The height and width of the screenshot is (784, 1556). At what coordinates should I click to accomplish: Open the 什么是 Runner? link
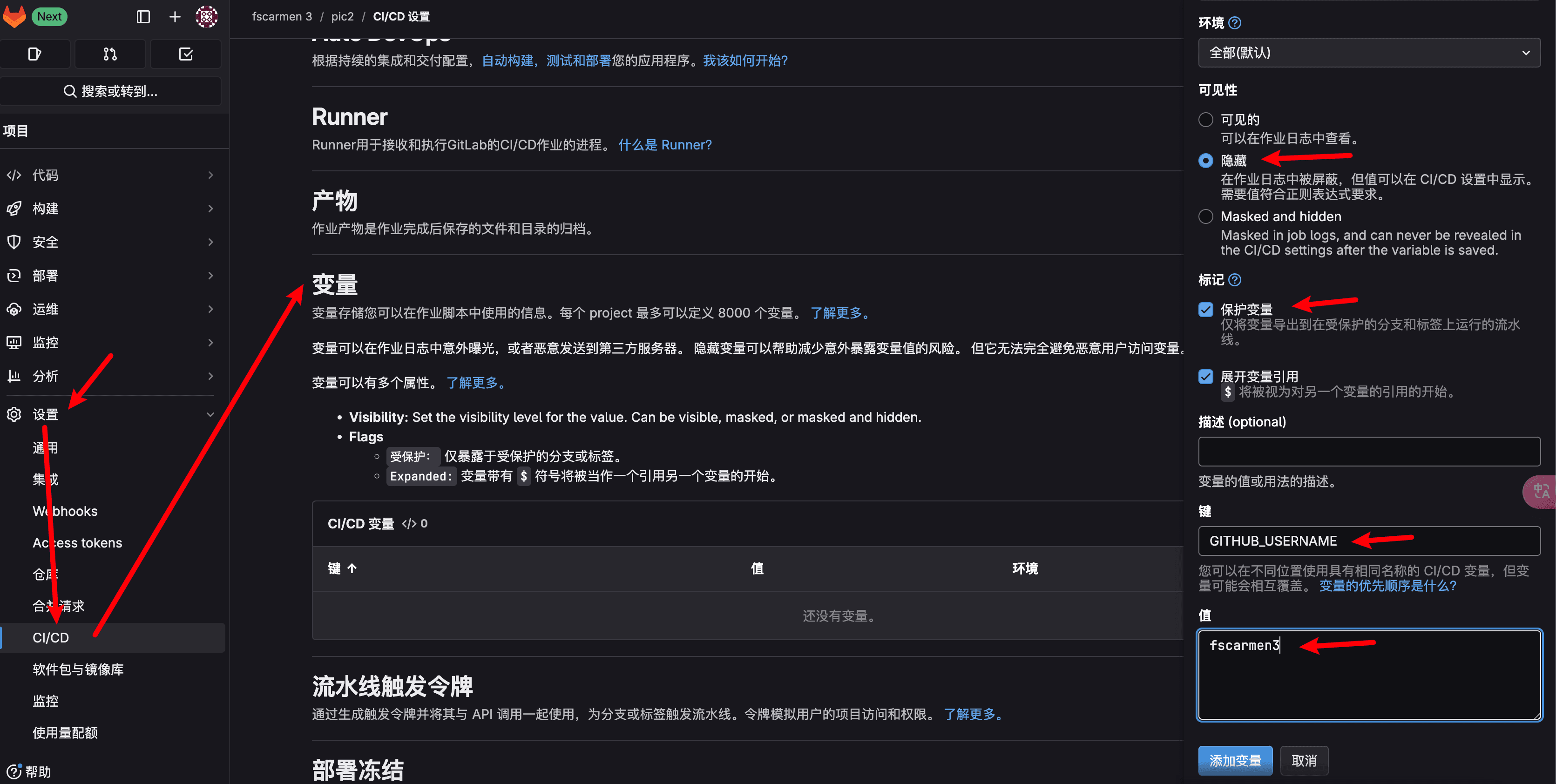[x=665, y=145]
